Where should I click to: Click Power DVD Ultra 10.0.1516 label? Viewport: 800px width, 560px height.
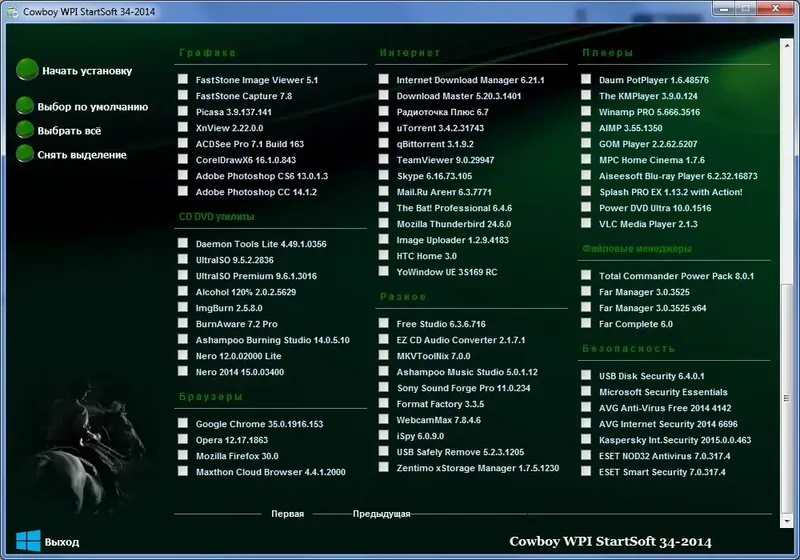tap(655, 208)
